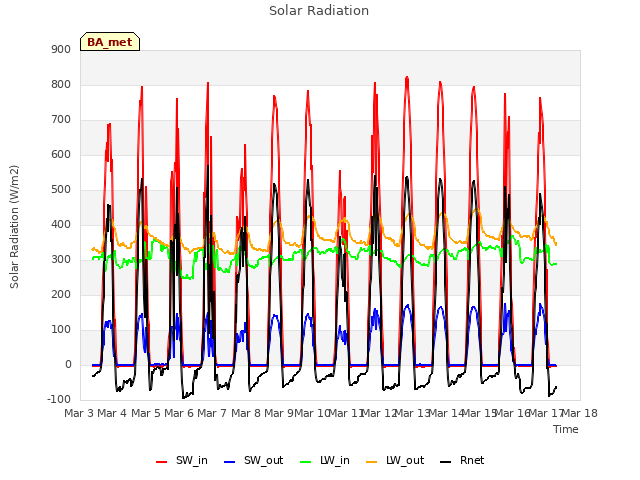Click the Mar 13 x-axis label
640x480 pixels.
[413, 413]
